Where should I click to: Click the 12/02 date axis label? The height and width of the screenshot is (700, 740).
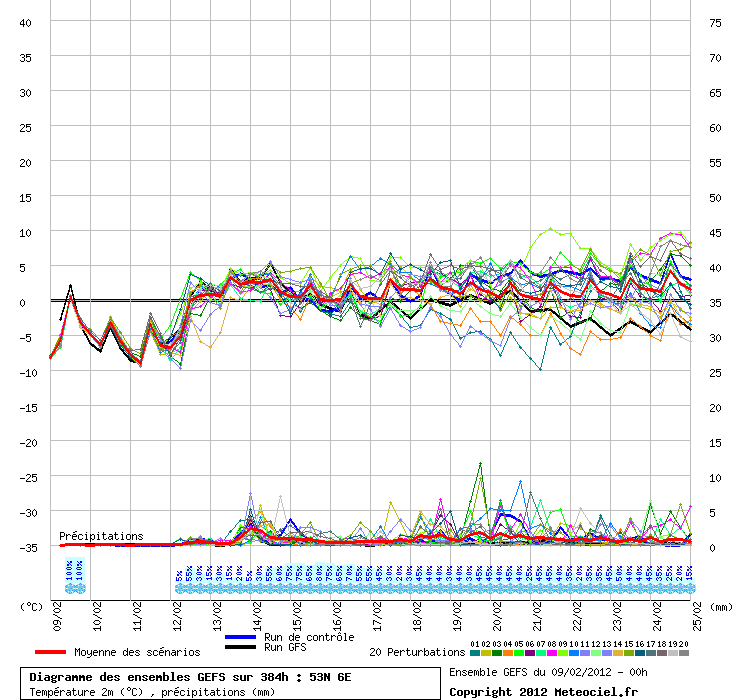tap(177, 616)
